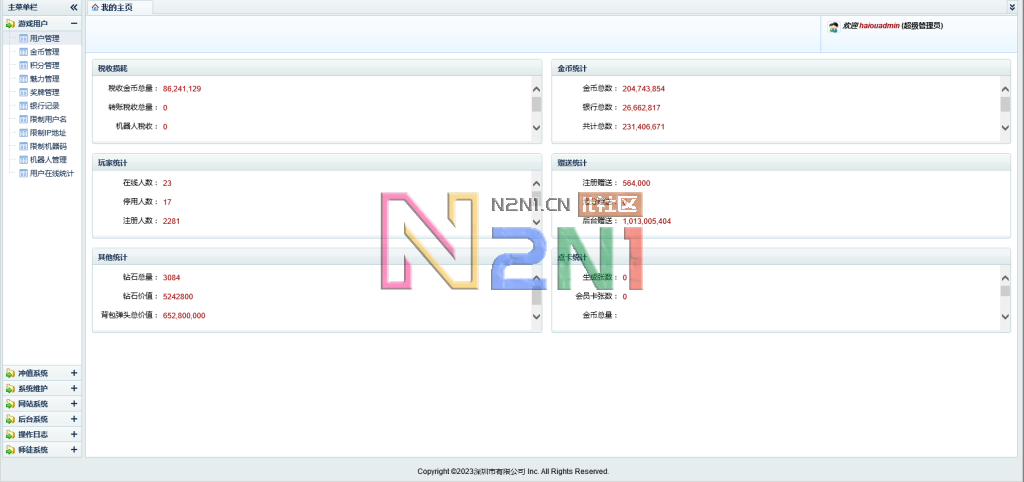Click the admin user avatar icon

[834, 26]
